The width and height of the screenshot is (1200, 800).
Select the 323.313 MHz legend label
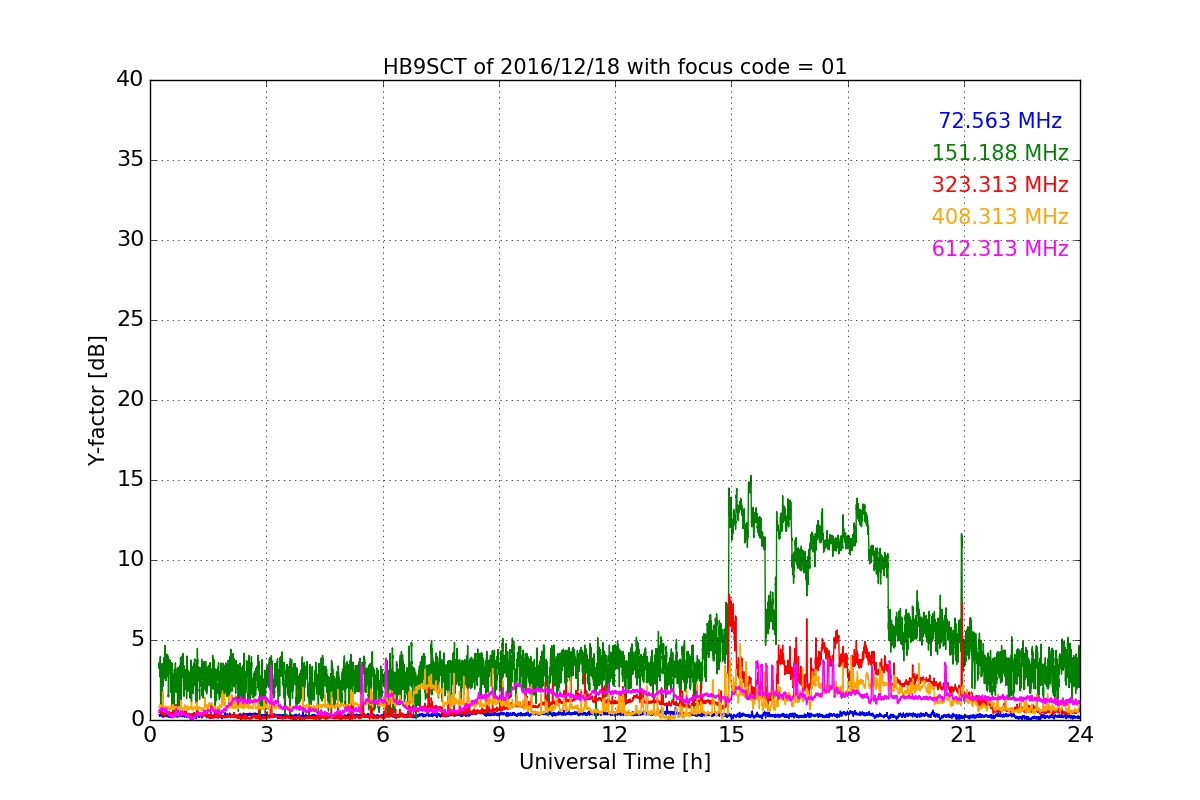(x=1000, y=185)
